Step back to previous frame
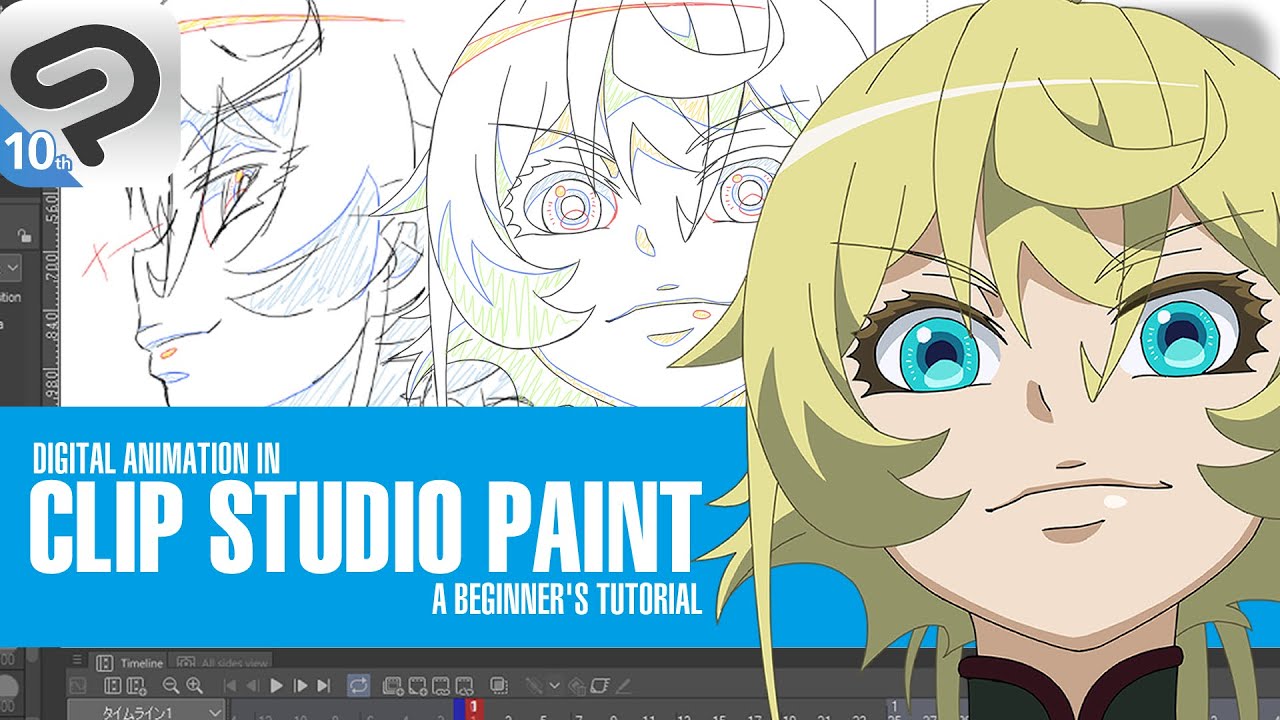The width and height of the screenshot is (1280, 720). [x=252, y=685]
